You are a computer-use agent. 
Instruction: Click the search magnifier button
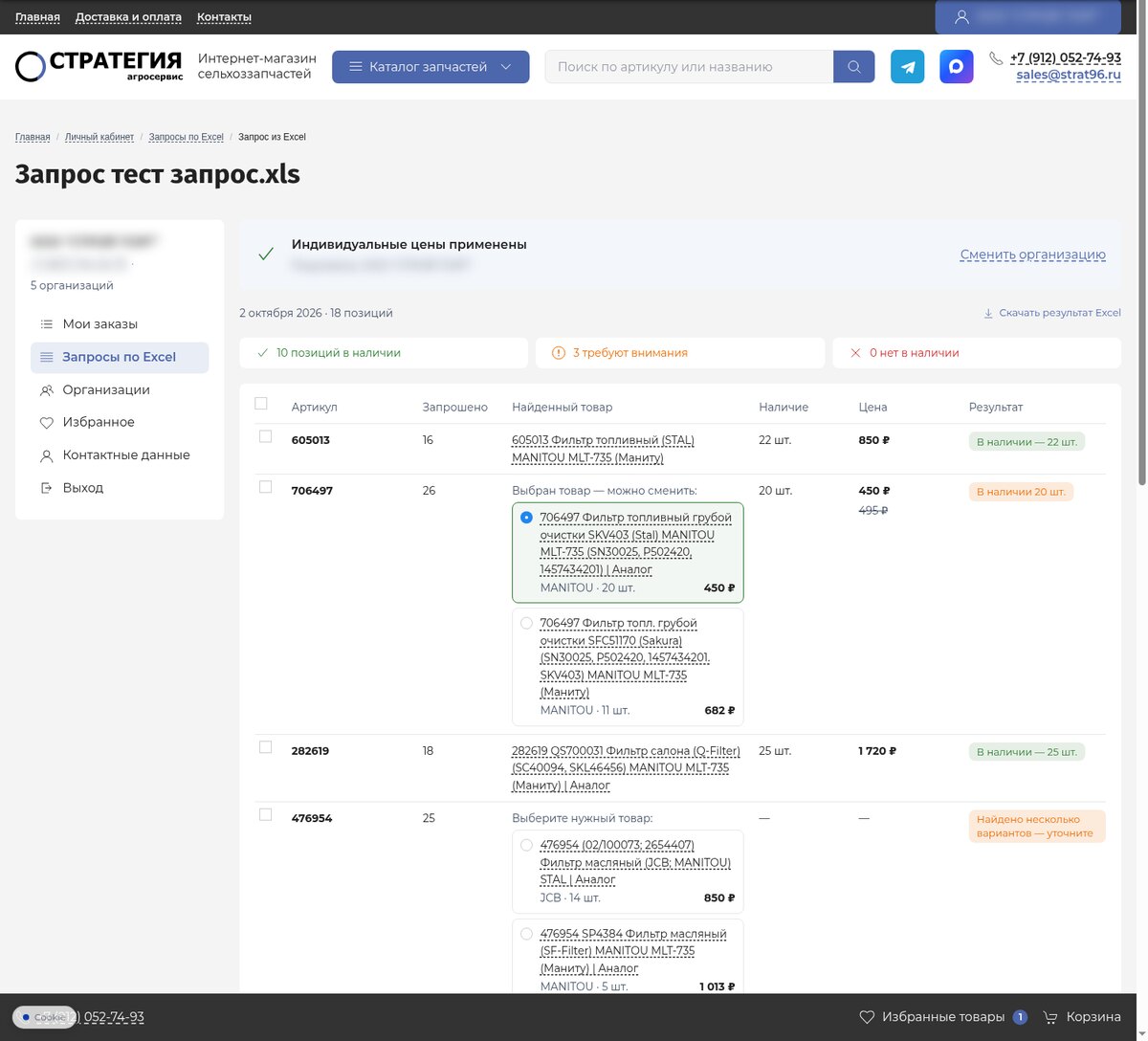(x=854, y=67)
